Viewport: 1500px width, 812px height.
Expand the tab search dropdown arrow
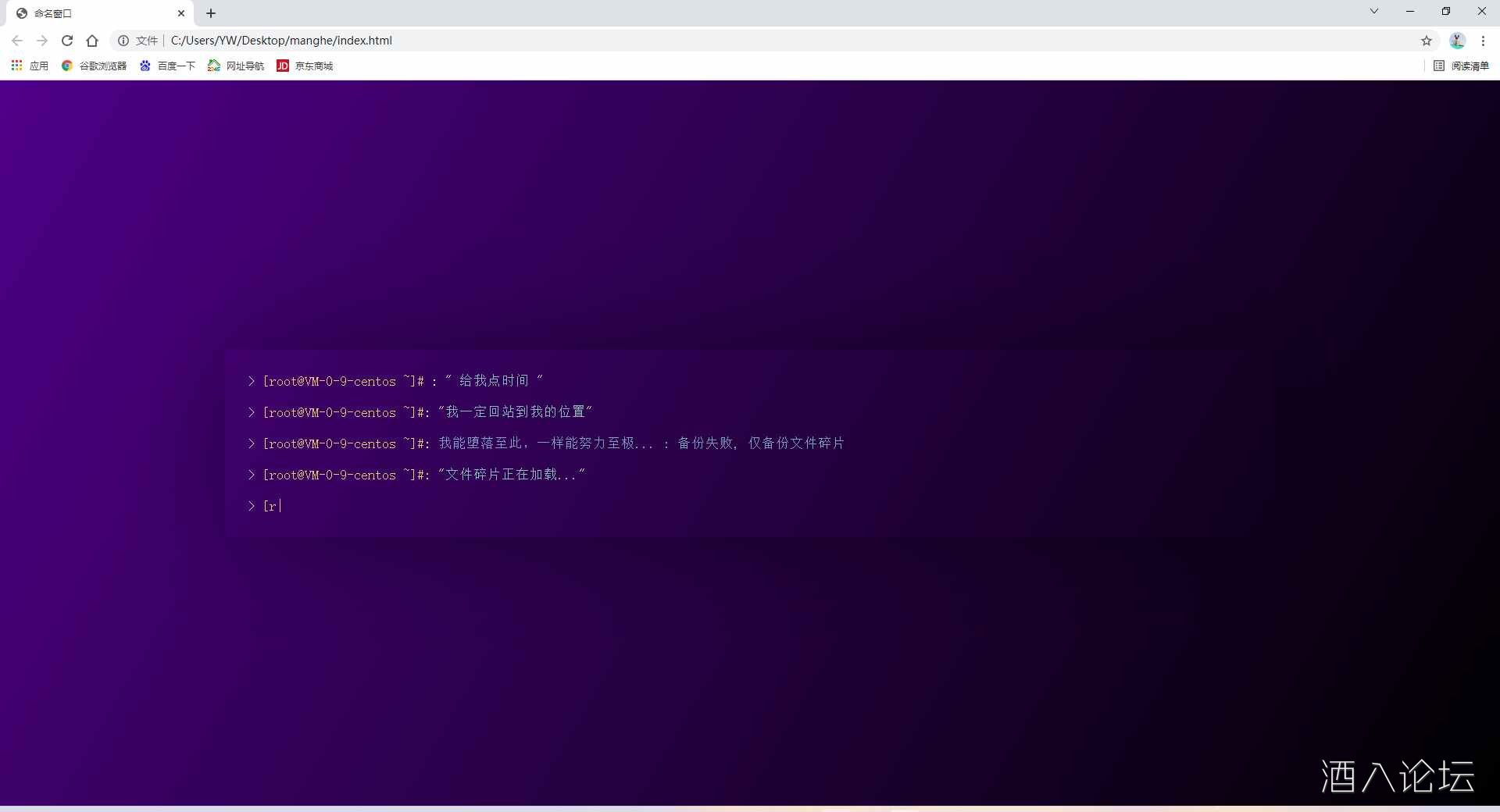tap(1374, 11)
